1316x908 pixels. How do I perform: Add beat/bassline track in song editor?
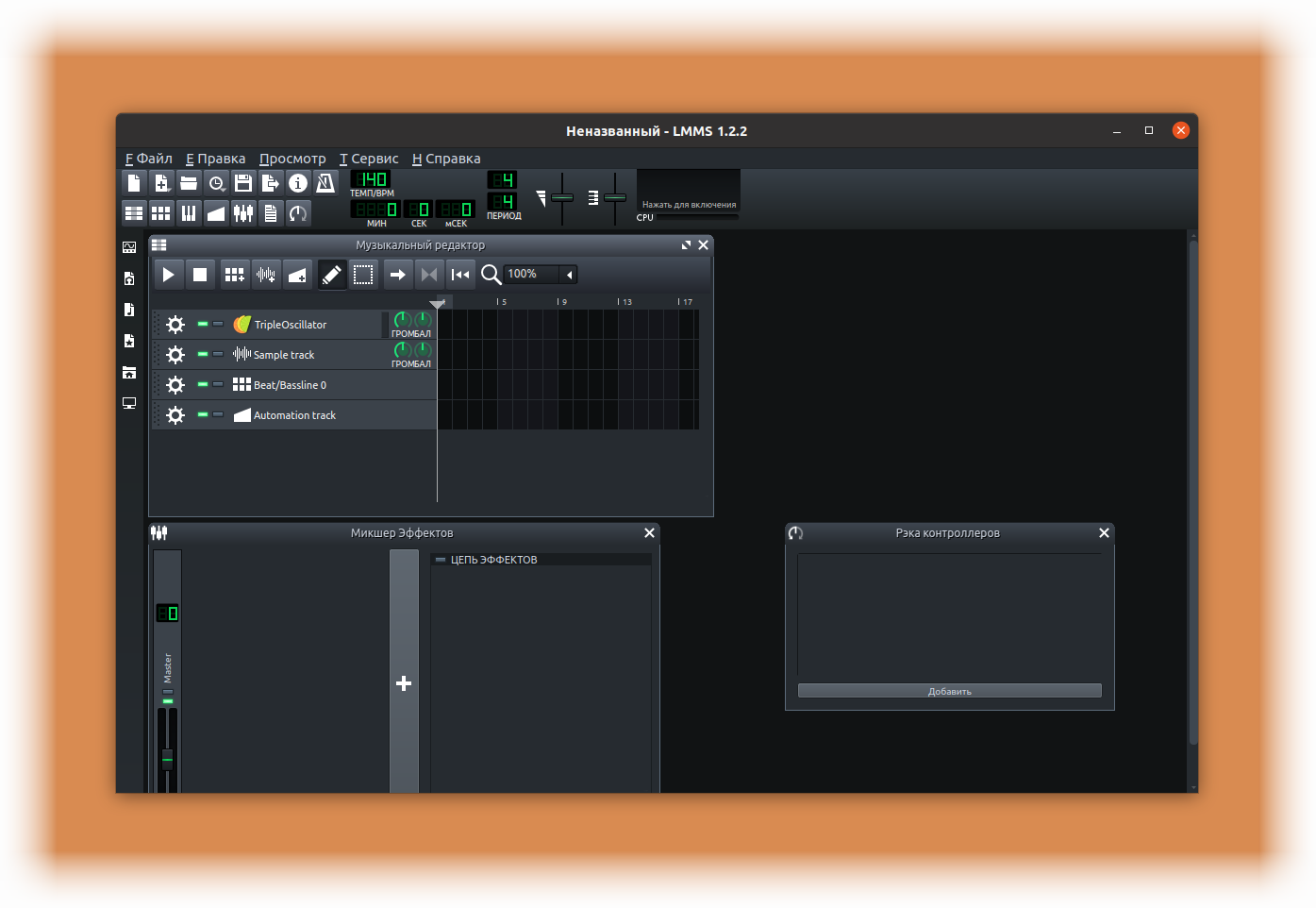point(235,275)
